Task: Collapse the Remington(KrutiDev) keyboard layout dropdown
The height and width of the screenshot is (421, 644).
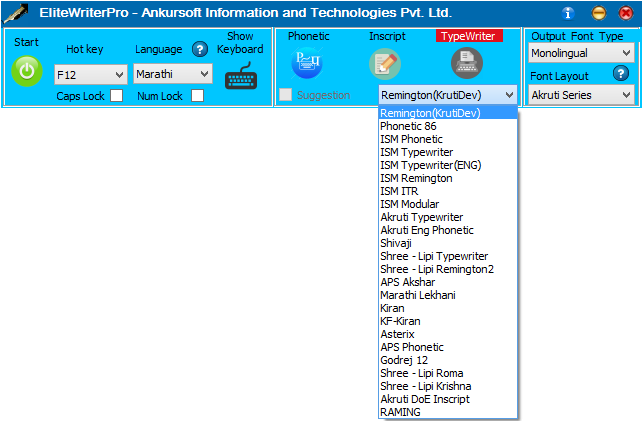Action: click(447, 95)
